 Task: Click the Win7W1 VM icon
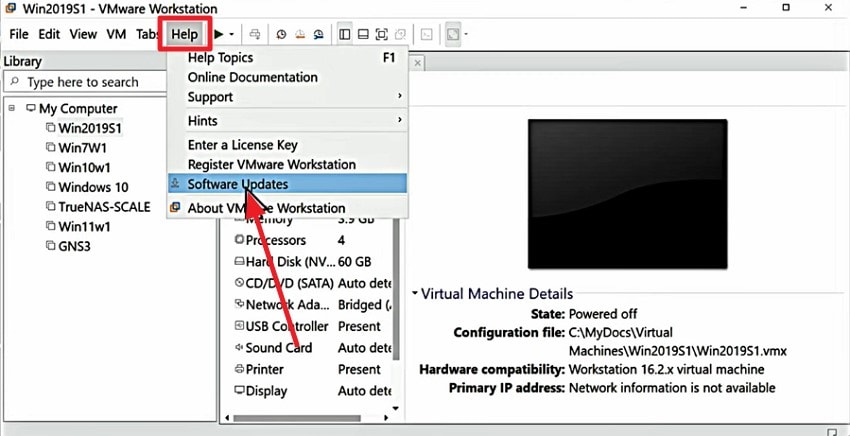[x=50, y=147]
